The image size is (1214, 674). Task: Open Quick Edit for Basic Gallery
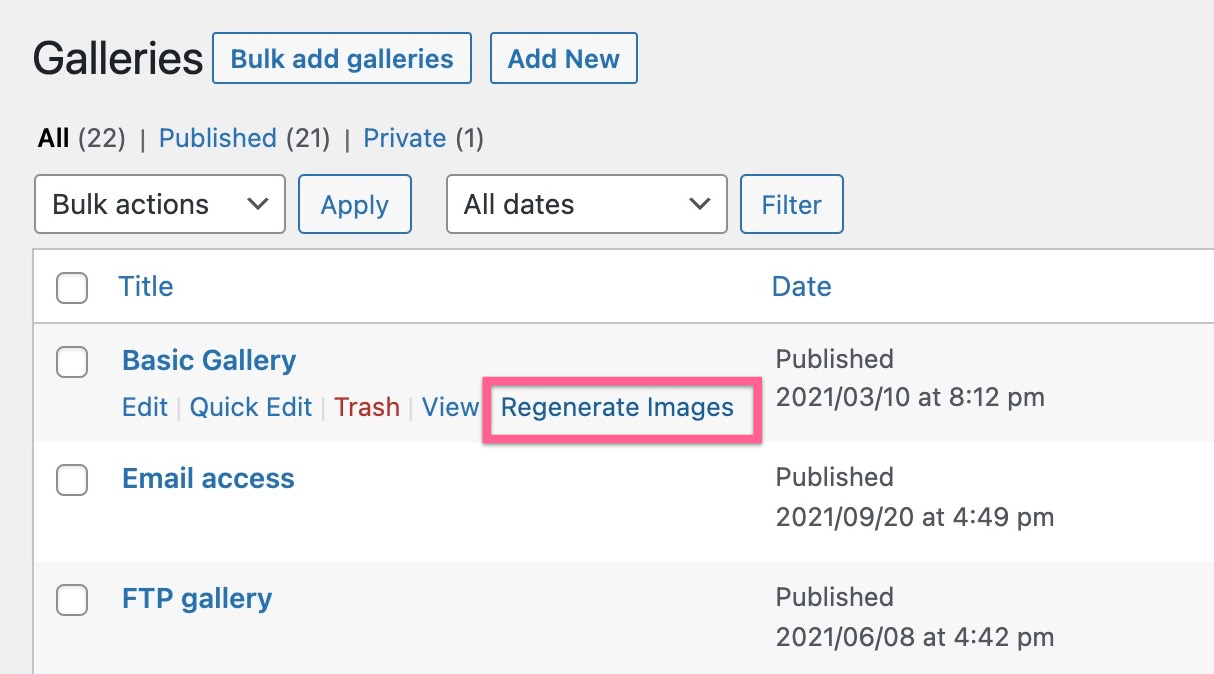point(251,407)
